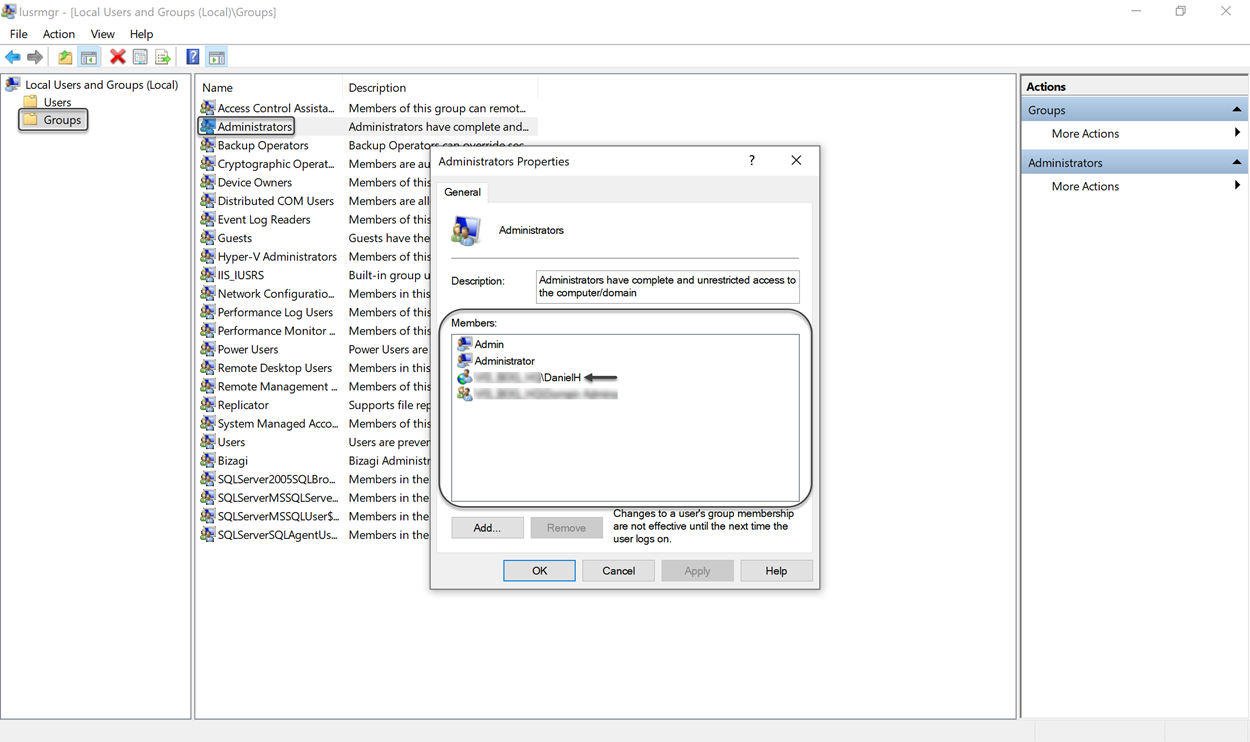The height and width of the screenshot is (742, 1250).
Task: Click the IIS_IUSRS group icon
Action: point(207,275)
